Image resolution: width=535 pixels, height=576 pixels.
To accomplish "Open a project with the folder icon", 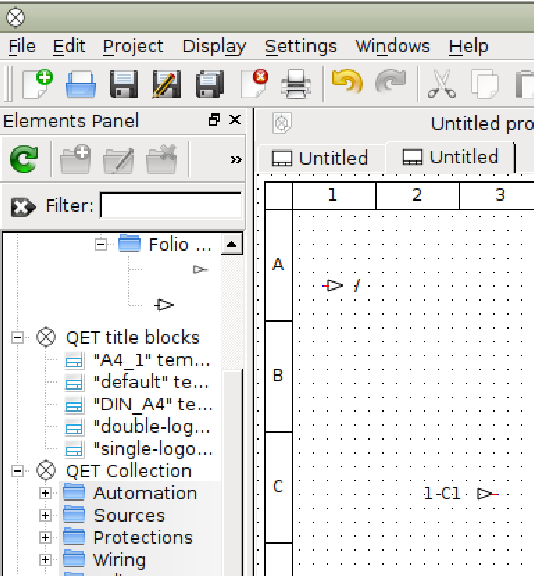I will (81, 84).
